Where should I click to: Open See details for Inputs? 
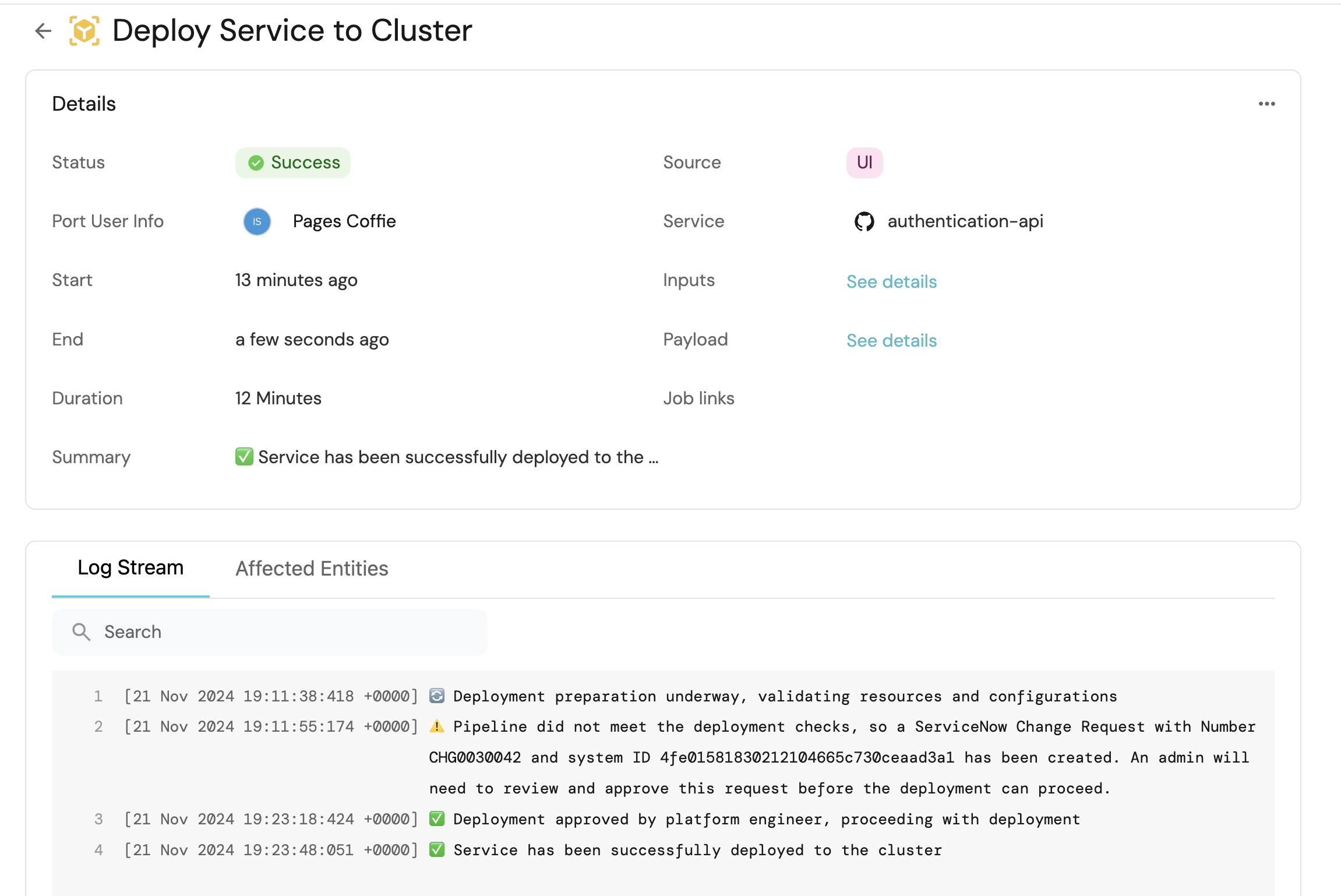(891, 281)
